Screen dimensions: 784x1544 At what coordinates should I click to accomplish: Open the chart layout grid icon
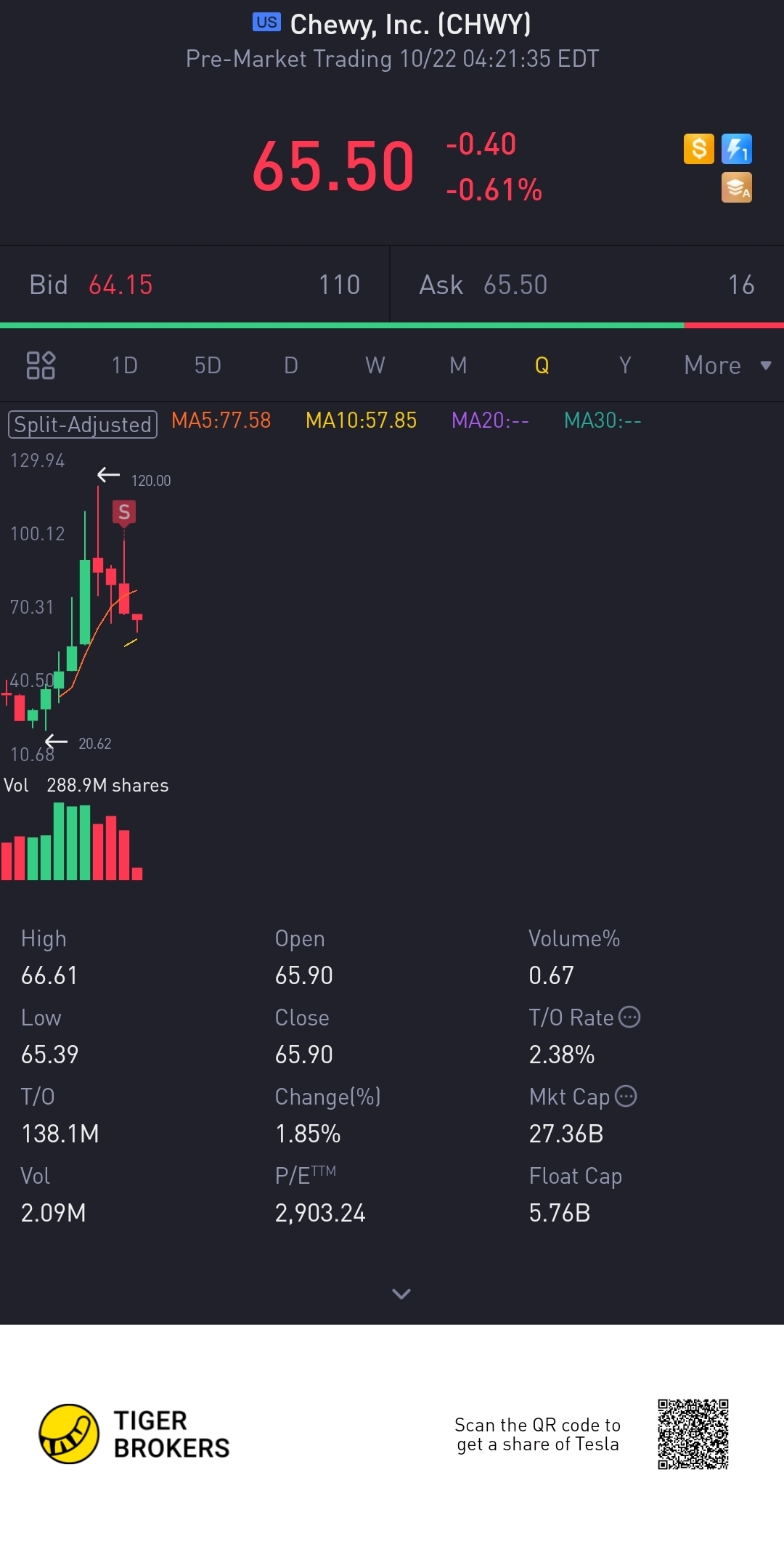[41, 365]
